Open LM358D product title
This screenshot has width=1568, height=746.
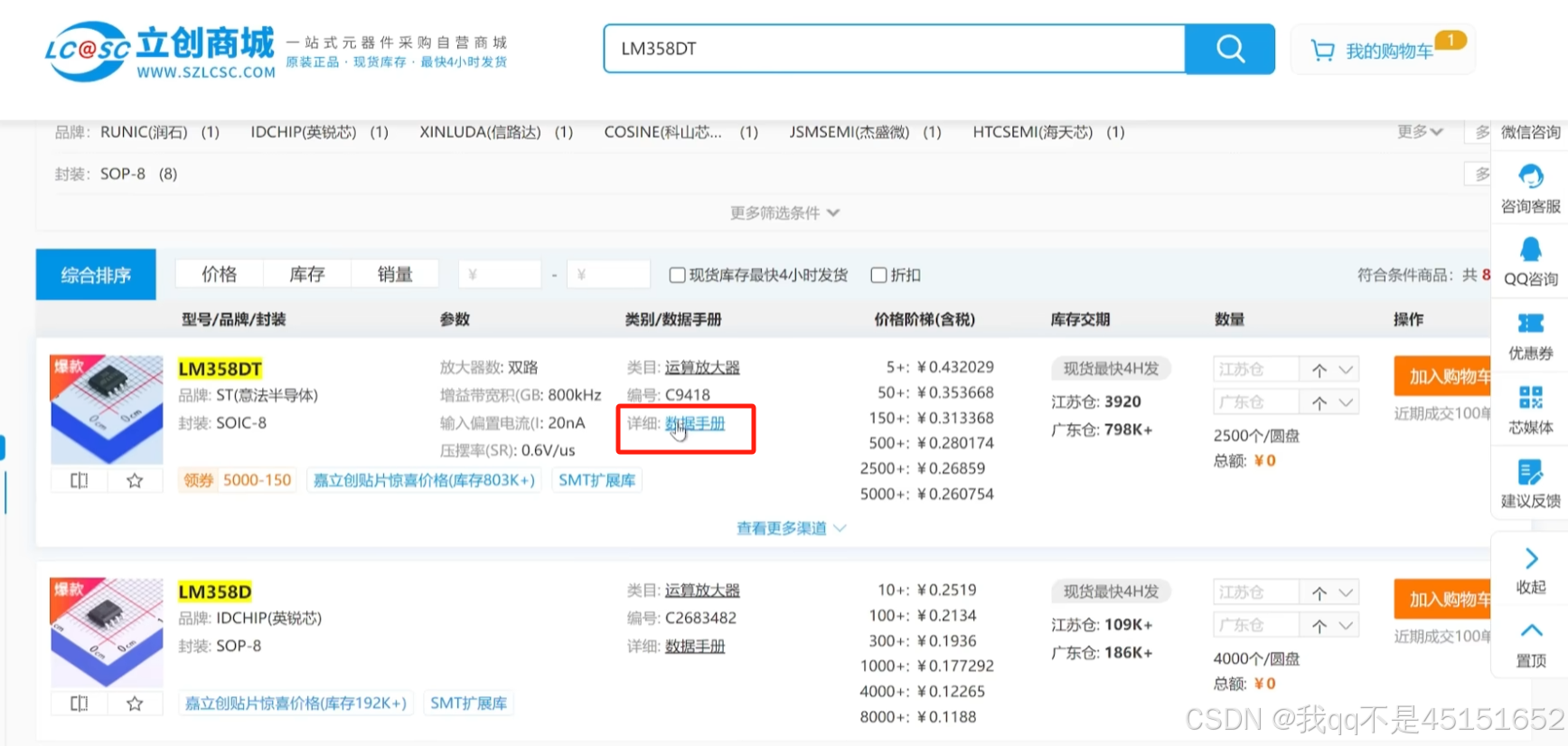pos(215,592)
